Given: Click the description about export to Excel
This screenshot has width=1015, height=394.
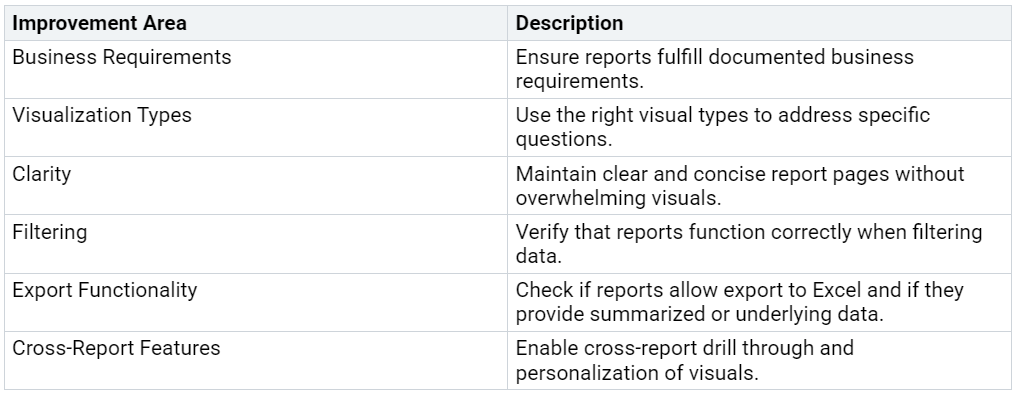Looking at the screenshot, I should tap(739, 302).
